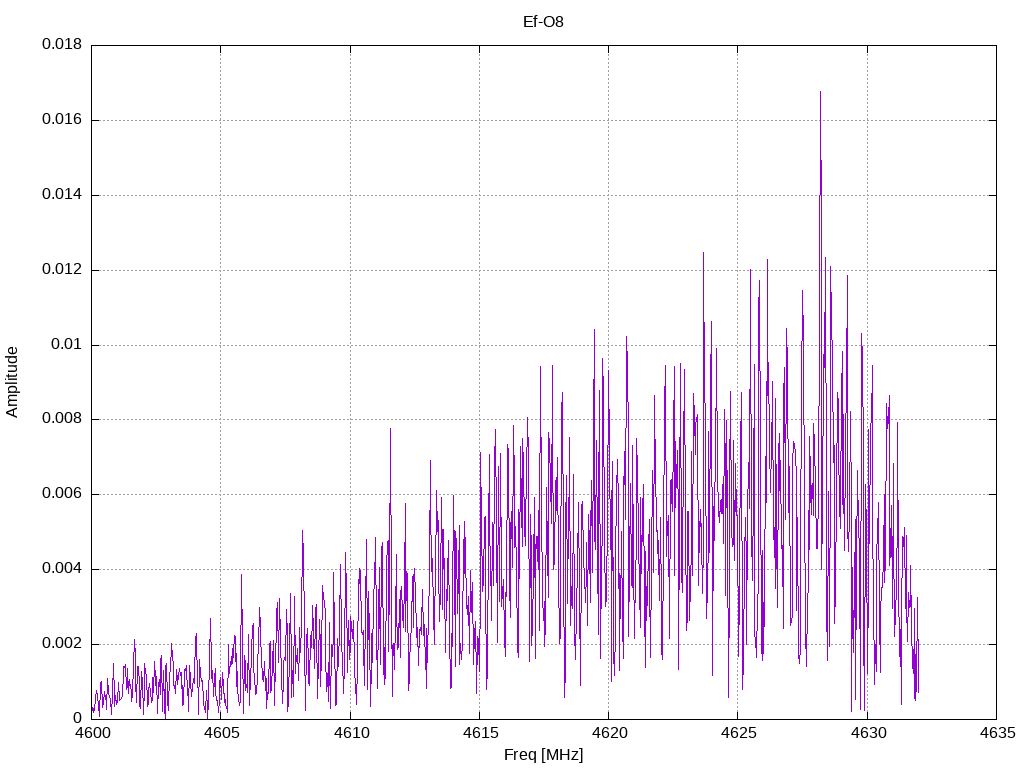
Task: Click the 4630 x-axis tick label
Action: tap(868, 733)
